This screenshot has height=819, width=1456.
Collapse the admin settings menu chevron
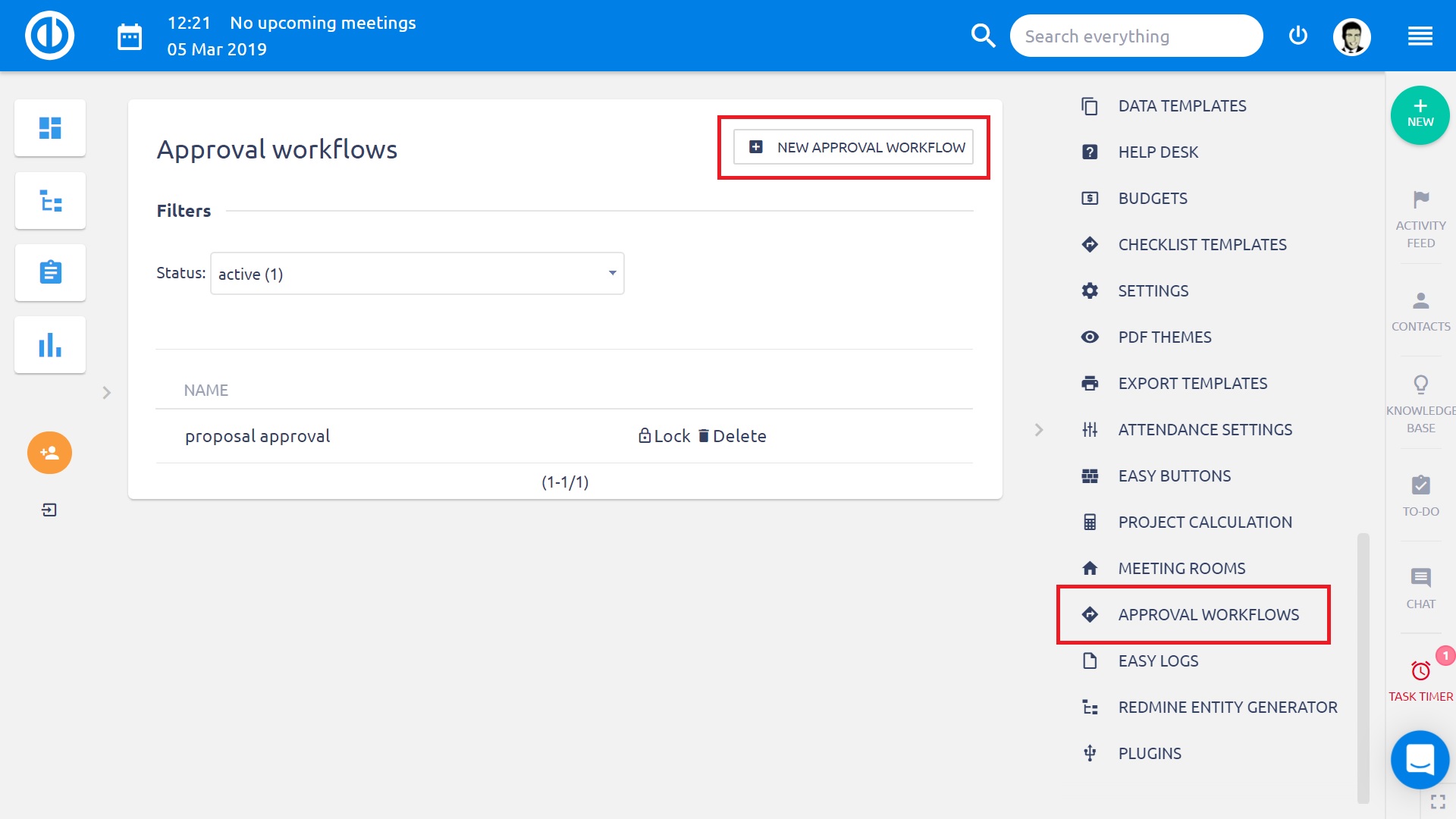pyautogui.click(x=1039, y=429)
